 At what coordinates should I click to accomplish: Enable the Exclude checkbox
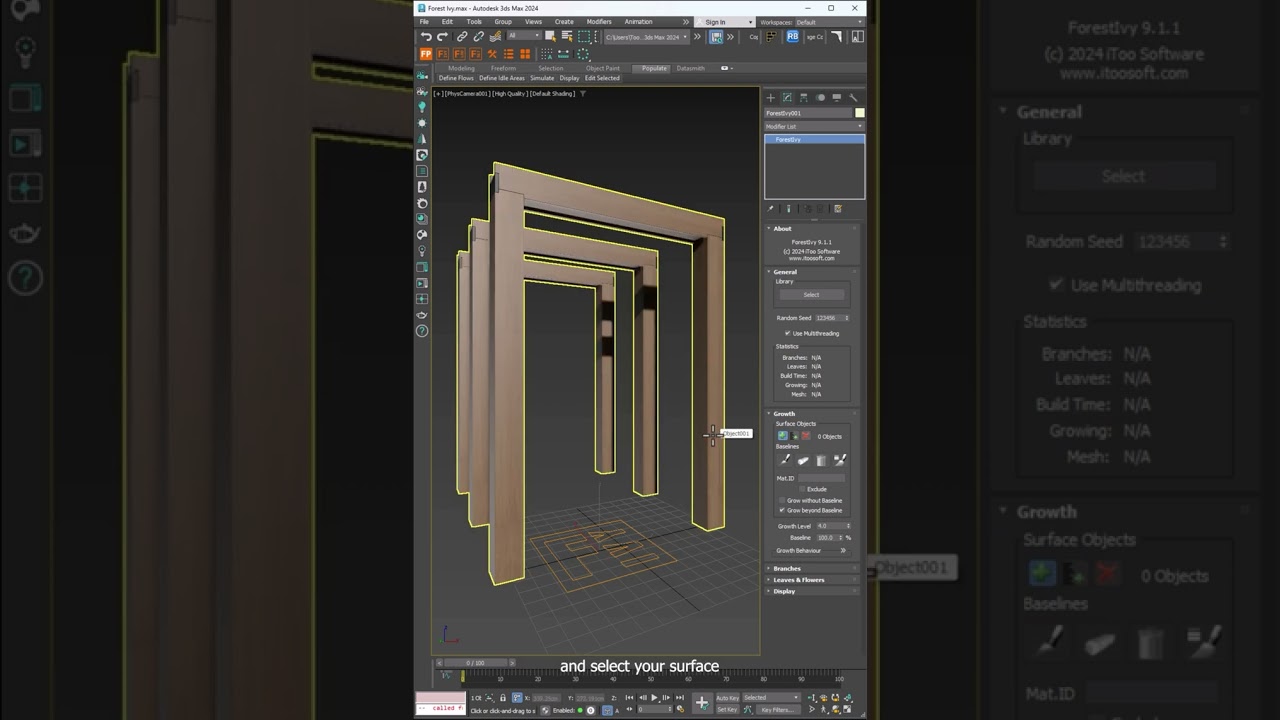(x=801, y=489)
